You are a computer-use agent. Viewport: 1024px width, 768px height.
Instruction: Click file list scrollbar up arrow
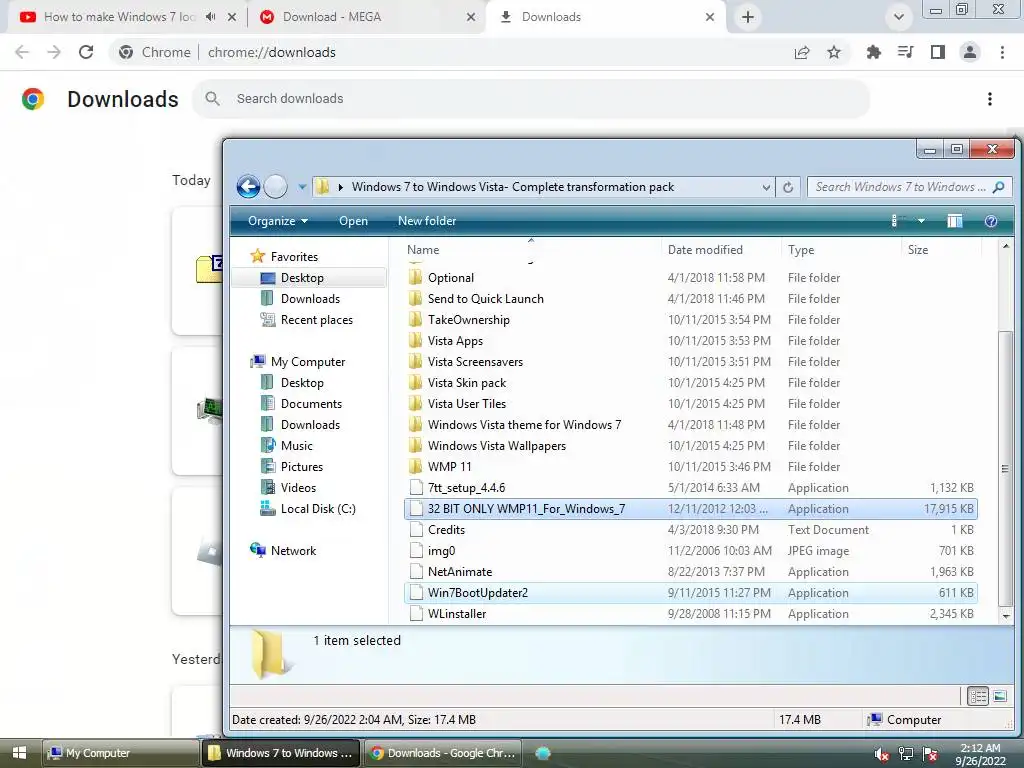tap(1006, 246)
